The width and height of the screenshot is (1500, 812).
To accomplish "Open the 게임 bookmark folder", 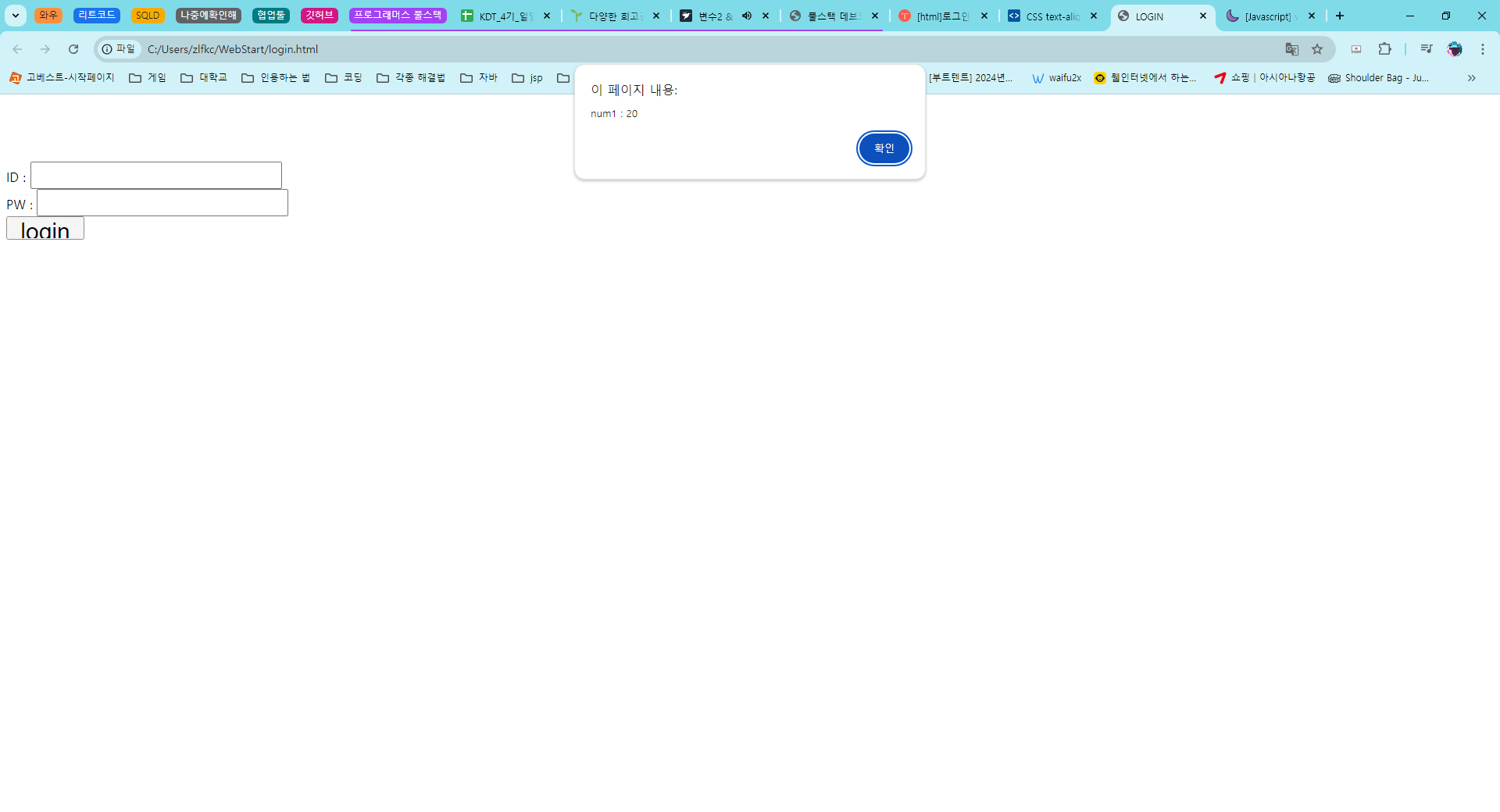I will pos(148,78).
